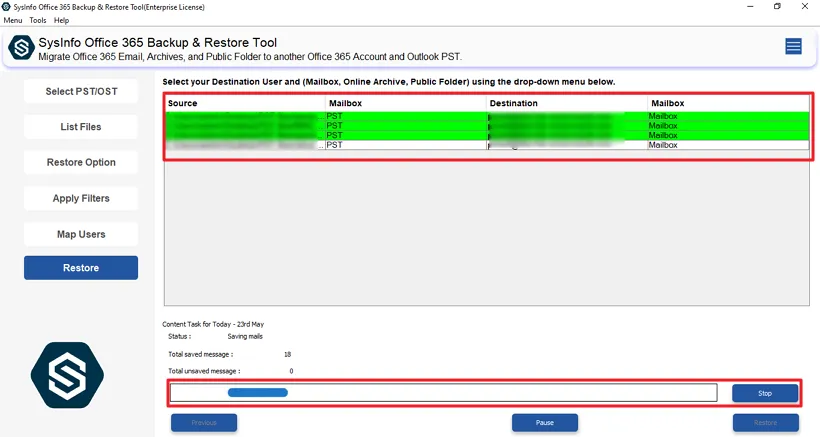Click the Saving mails status text
The width and height of the screenshot is (820, 437).
click(x=245, y=337)
